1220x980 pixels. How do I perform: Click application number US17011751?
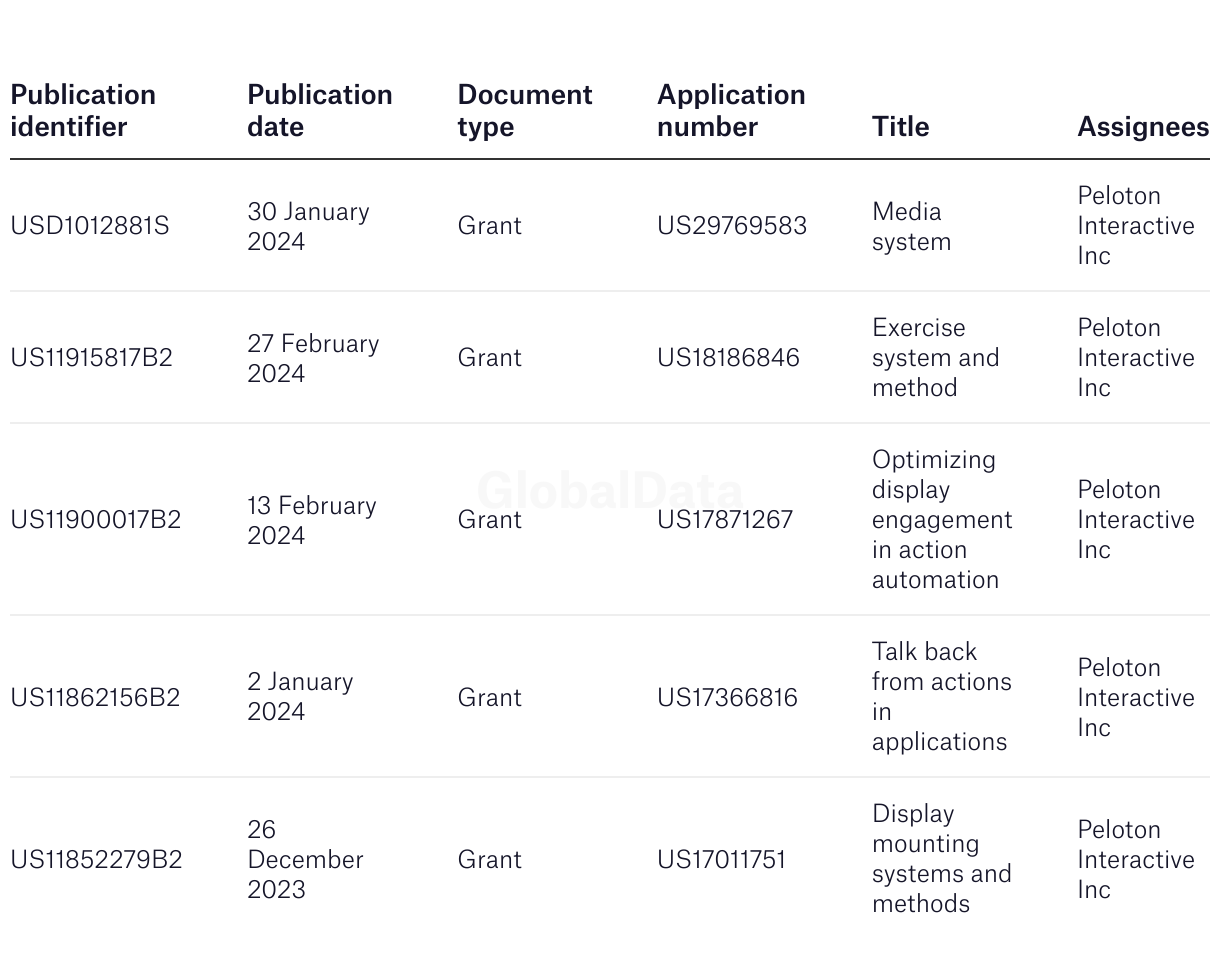pyautogui.click(x=721, y=860)
